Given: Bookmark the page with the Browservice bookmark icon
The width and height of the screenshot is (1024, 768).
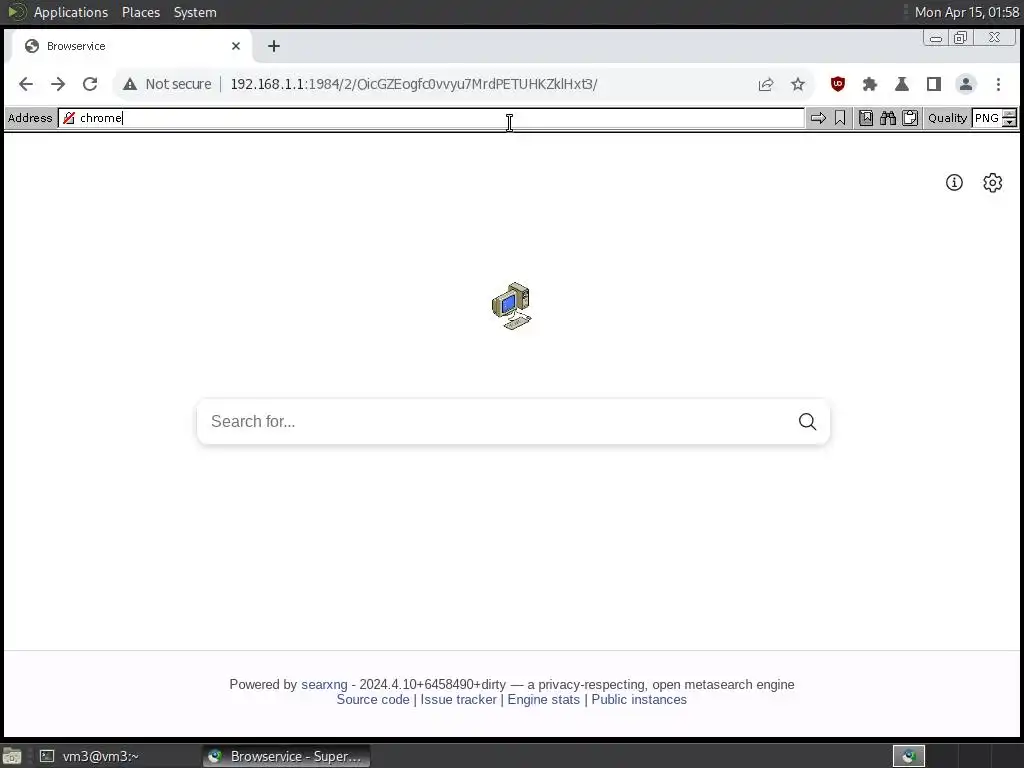Looking at the screenshot, I should click(840, 118).
